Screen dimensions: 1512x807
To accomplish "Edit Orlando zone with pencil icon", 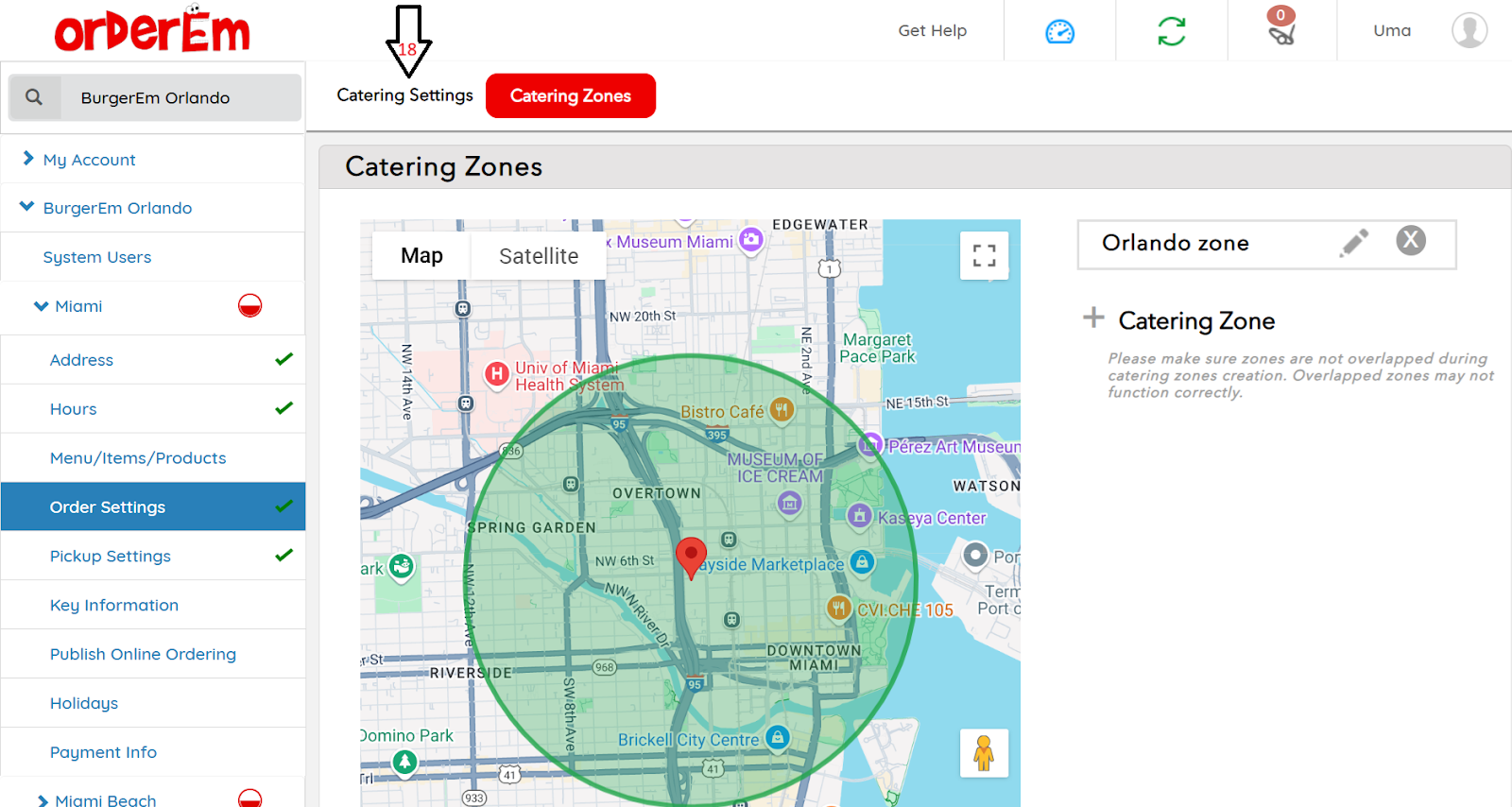I will point(1354,243).
